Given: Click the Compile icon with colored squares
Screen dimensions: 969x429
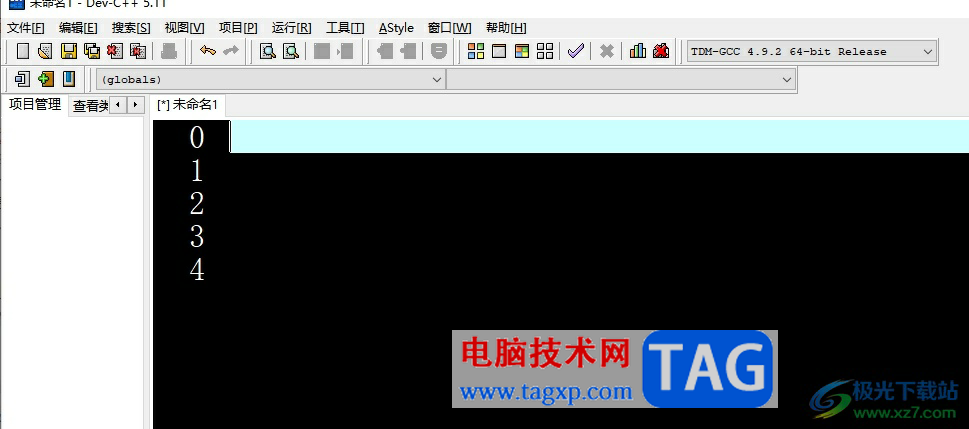Looking at the screenshot, I should click(x=476, y=51).
